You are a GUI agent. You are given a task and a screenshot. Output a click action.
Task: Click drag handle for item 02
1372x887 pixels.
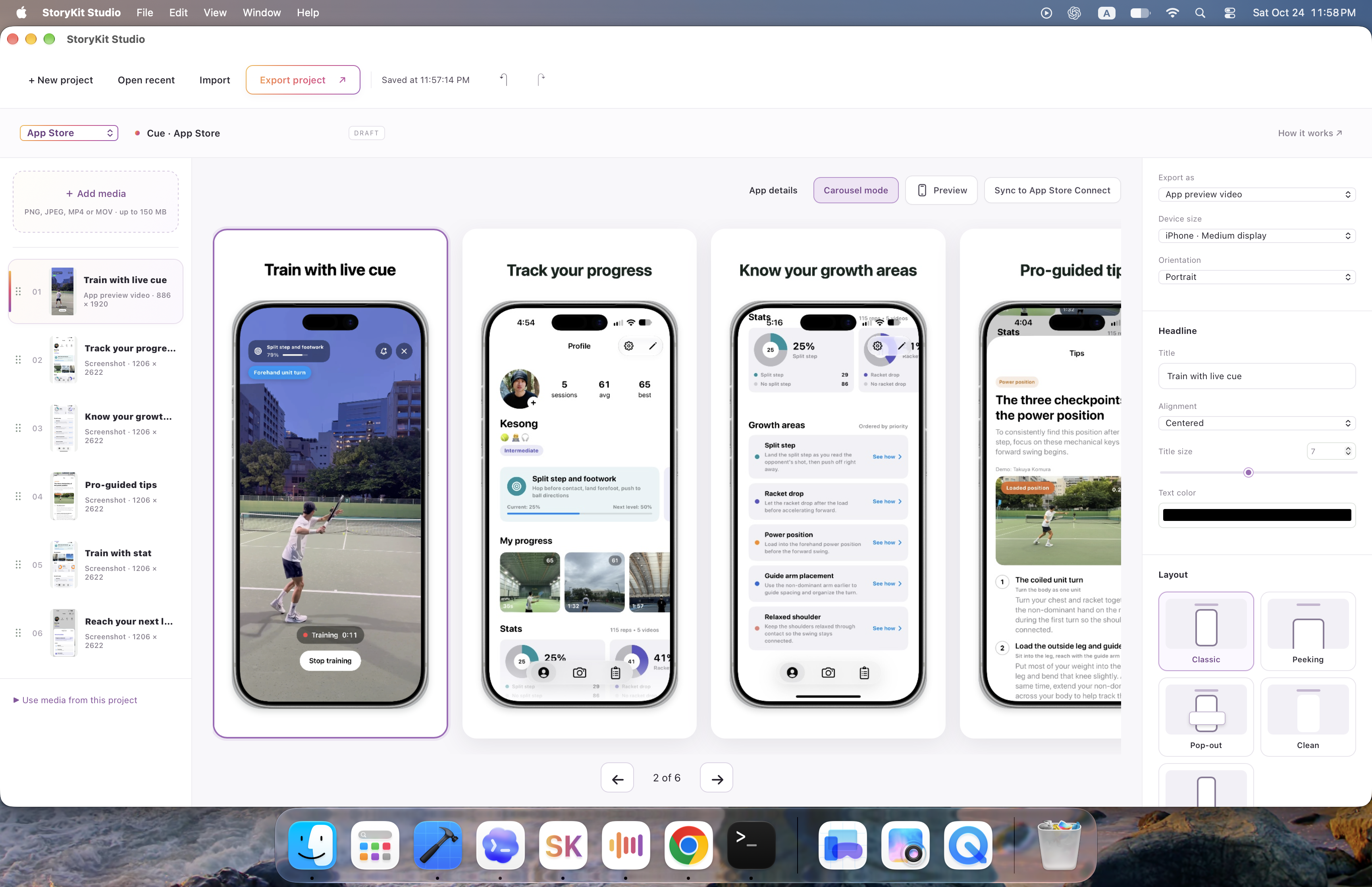[x=18, y=360]
